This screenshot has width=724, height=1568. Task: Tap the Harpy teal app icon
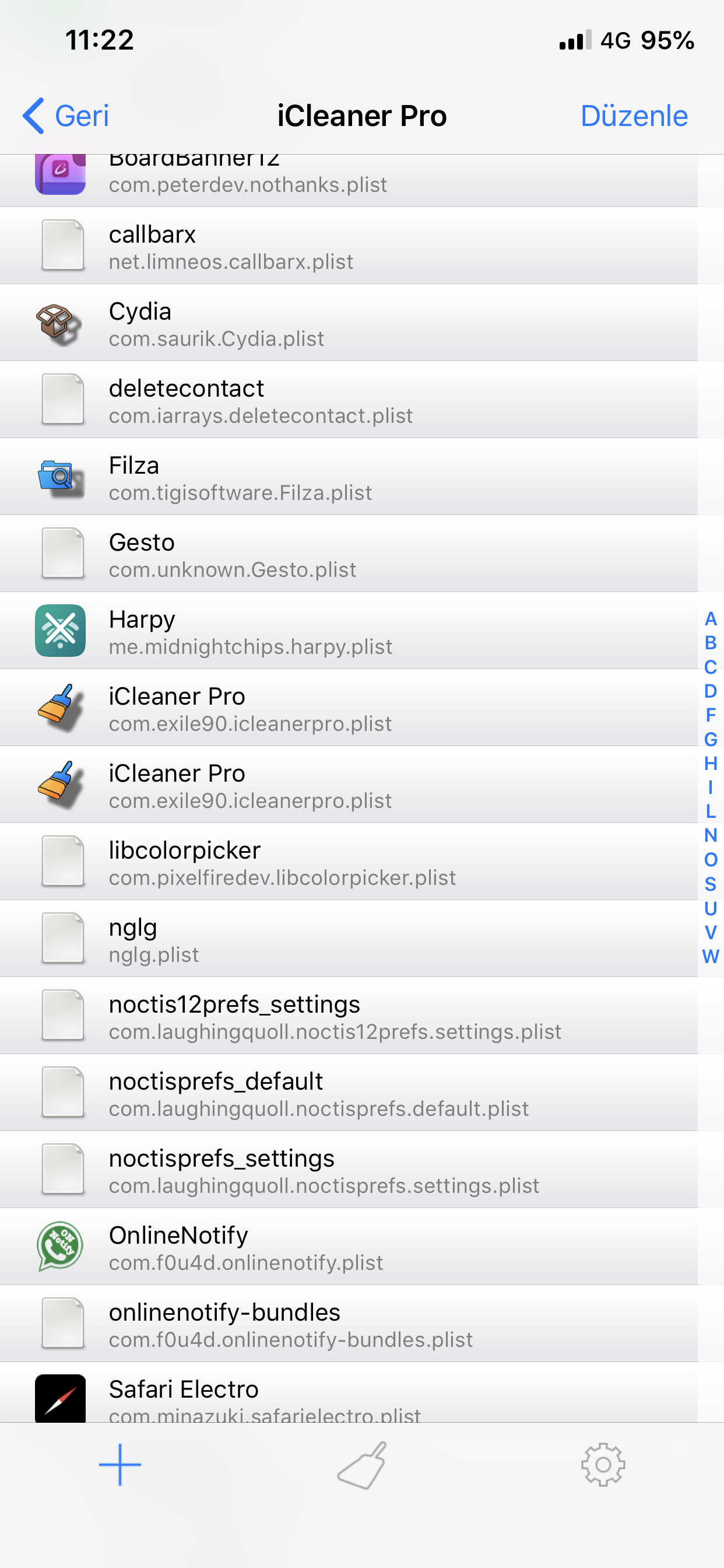(x=59, y=631)
